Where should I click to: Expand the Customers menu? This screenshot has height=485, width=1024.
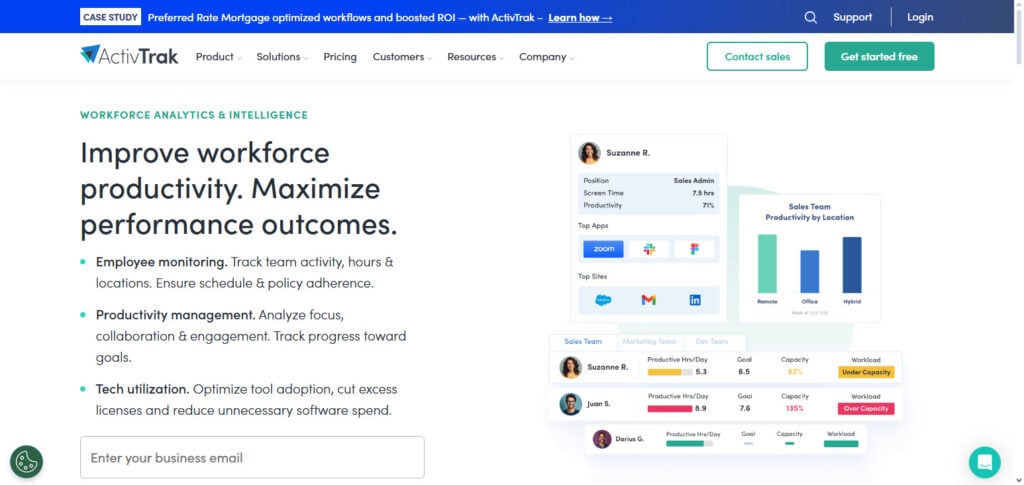pos(402,57)
